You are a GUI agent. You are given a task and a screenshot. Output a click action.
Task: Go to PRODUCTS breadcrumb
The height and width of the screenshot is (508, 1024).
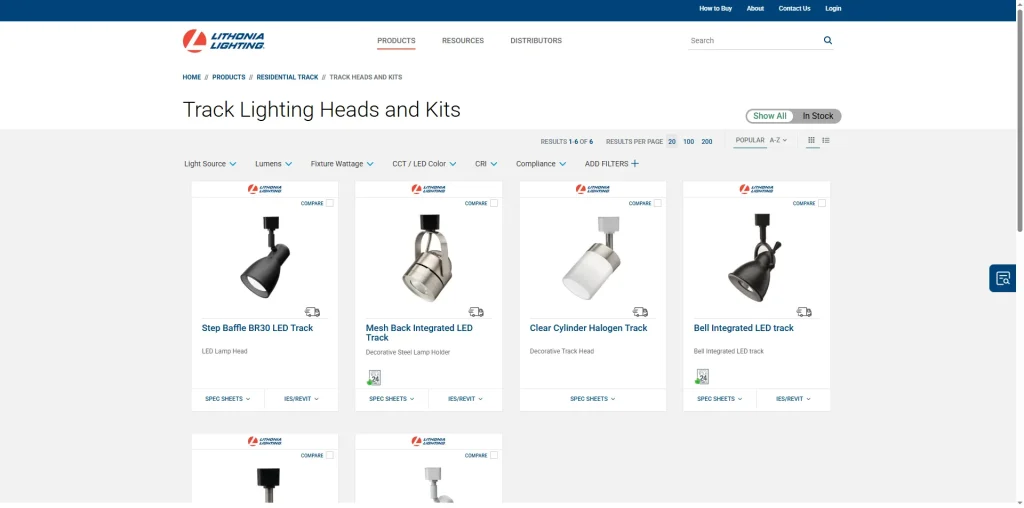point(229,77)
